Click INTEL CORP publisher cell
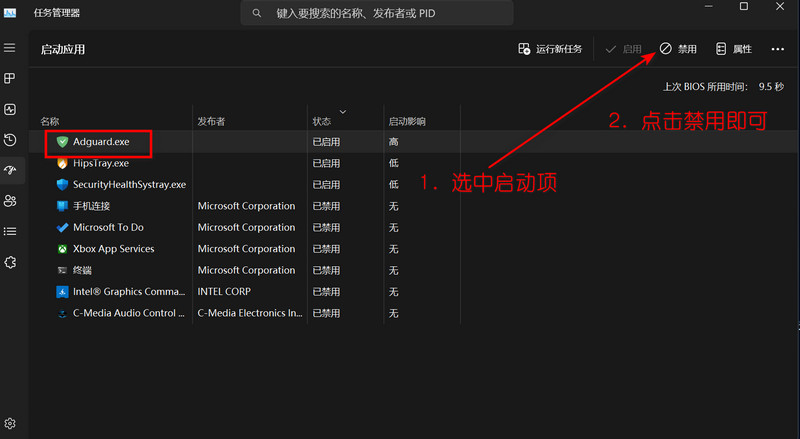The height and width of the screenshot is (439, 800). [224, 292]
